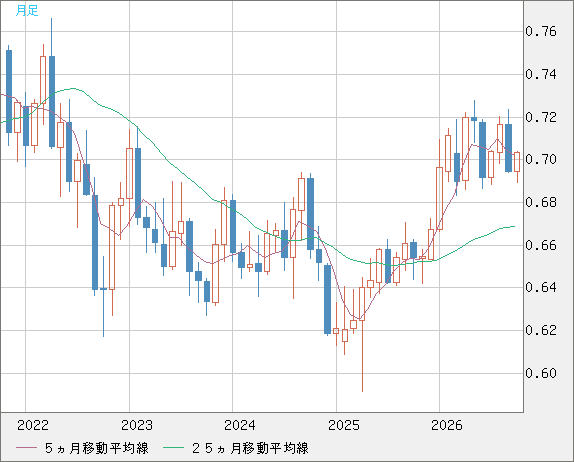Click the 2023 year label

pyautogui.click(x=137, y=425)
